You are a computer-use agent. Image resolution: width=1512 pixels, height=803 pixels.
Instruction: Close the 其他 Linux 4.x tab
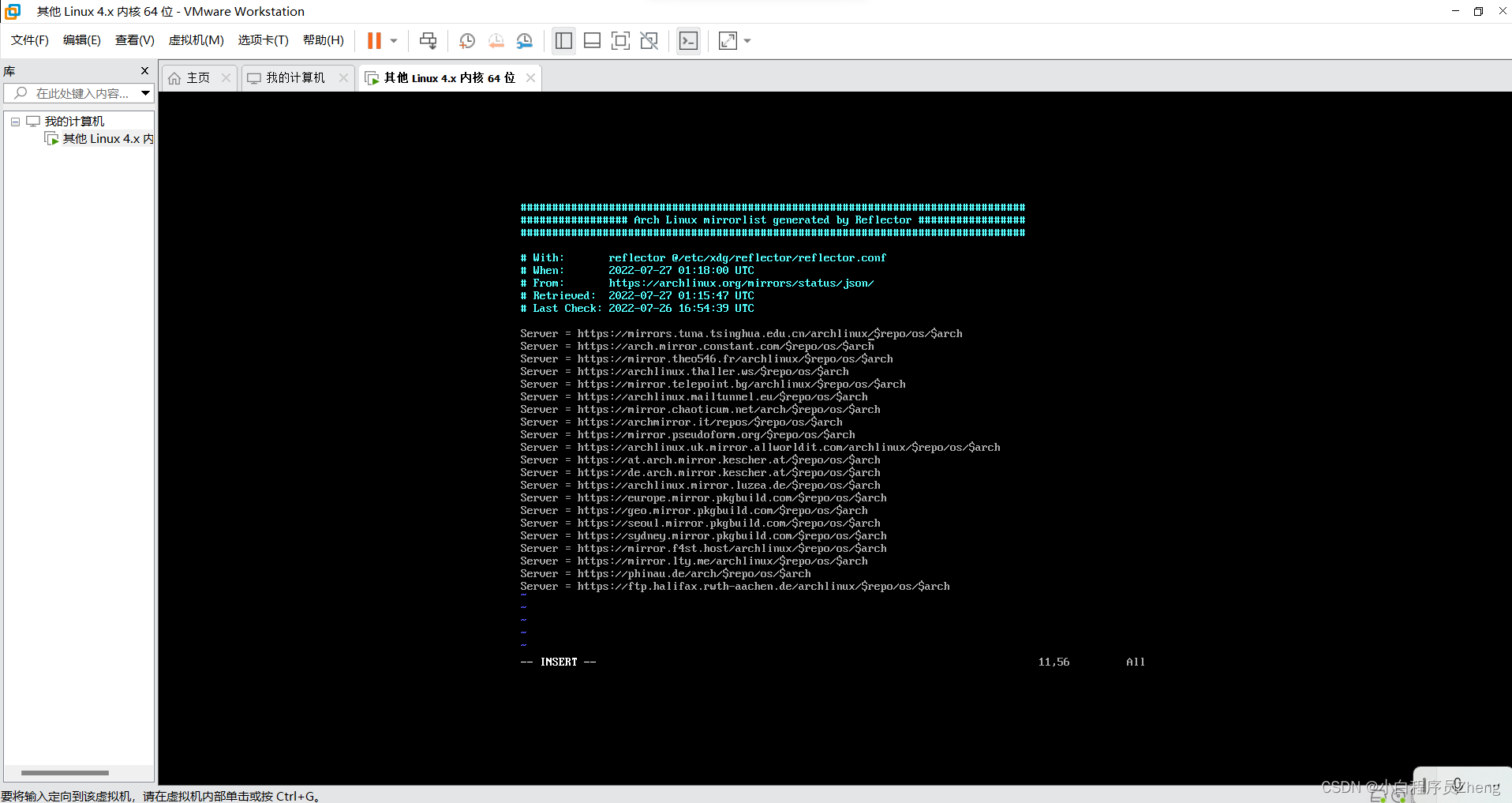click(530, 77)
